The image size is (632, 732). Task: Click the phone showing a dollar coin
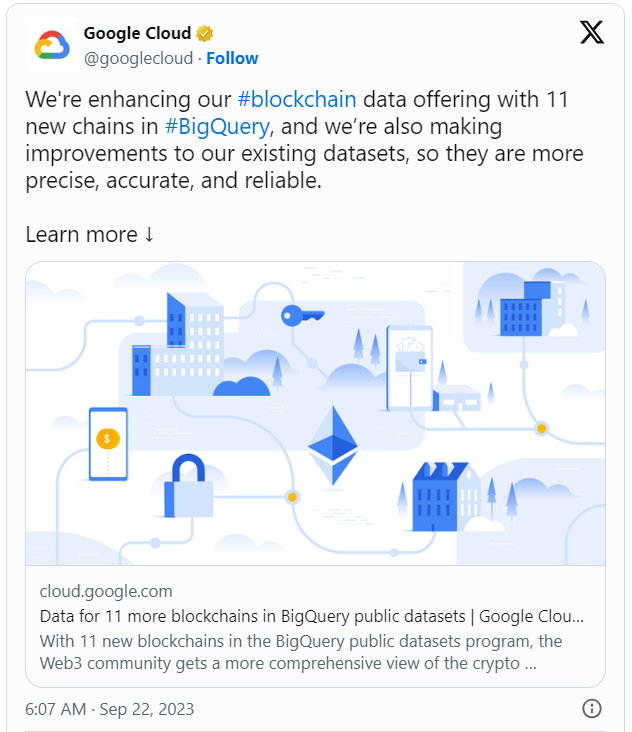(x=108, y=444)
